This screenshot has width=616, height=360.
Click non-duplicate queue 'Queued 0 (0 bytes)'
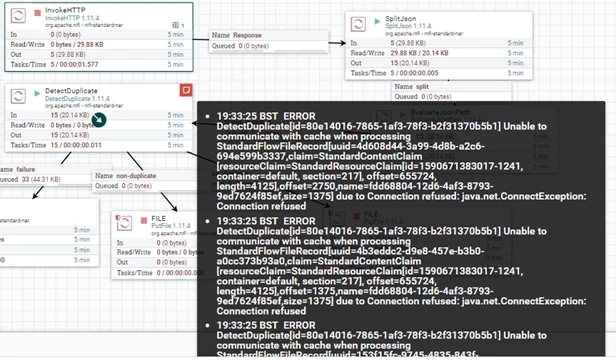pyautogui.click(x=123, y=186)
